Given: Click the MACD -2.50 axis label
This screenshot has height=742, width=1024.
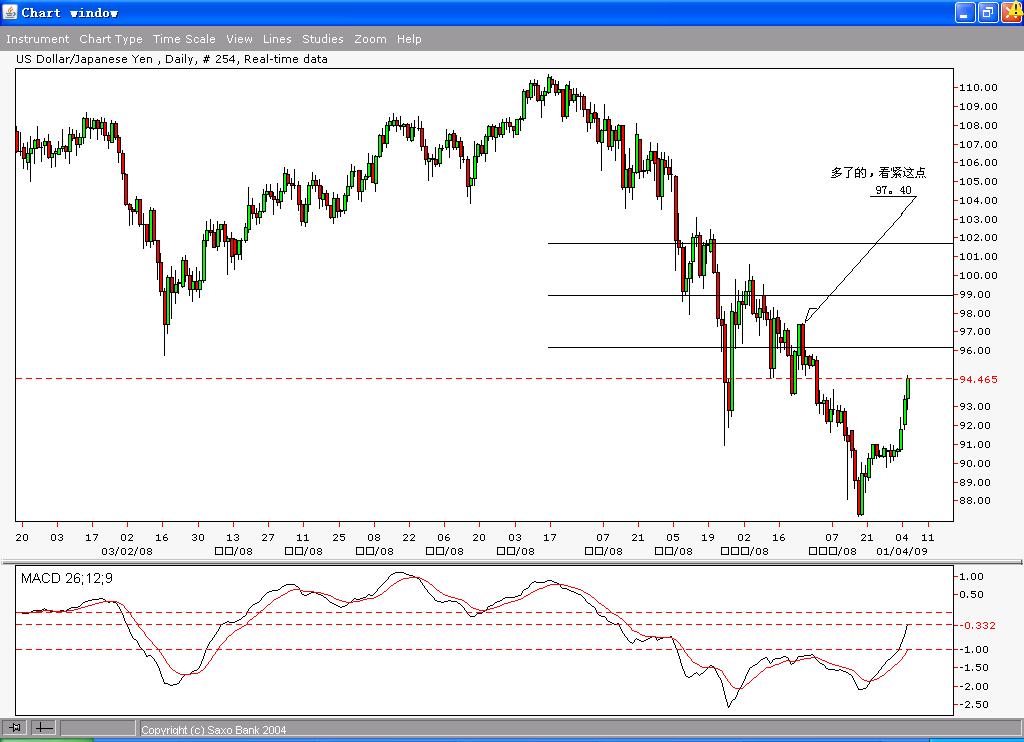Looking at the screenshot, I should click(x=973, y=705).
